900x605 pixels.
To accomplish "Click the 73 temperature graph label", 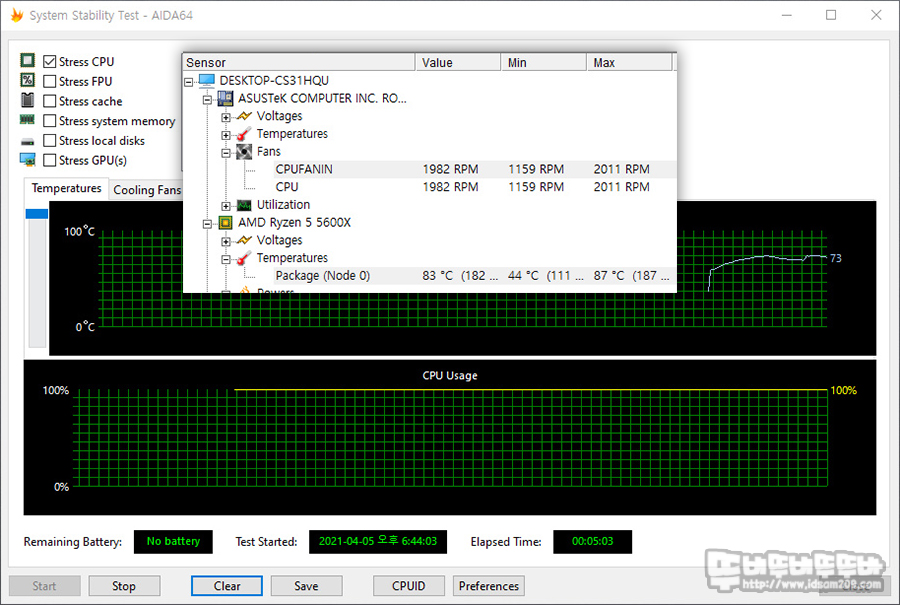I will pyautogui.click(x=836, y=258).
